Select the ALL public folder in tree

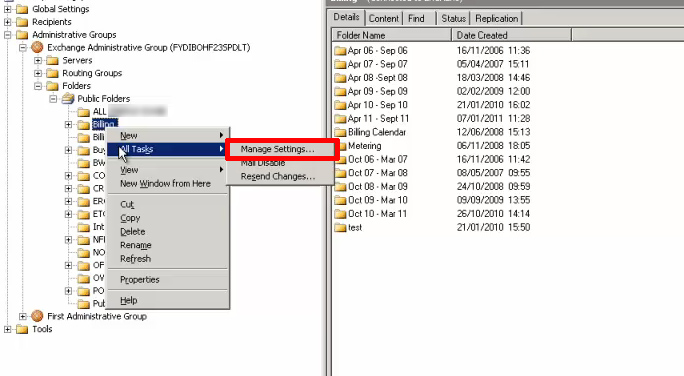pyautogui.click(x=99, y=112)
